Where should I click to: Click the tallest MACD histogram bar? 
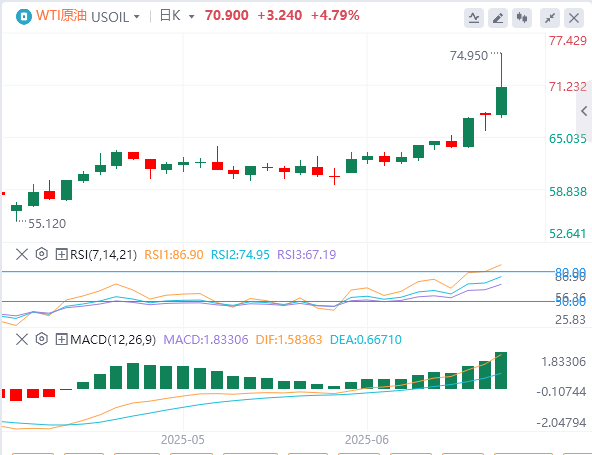[501, 370]
